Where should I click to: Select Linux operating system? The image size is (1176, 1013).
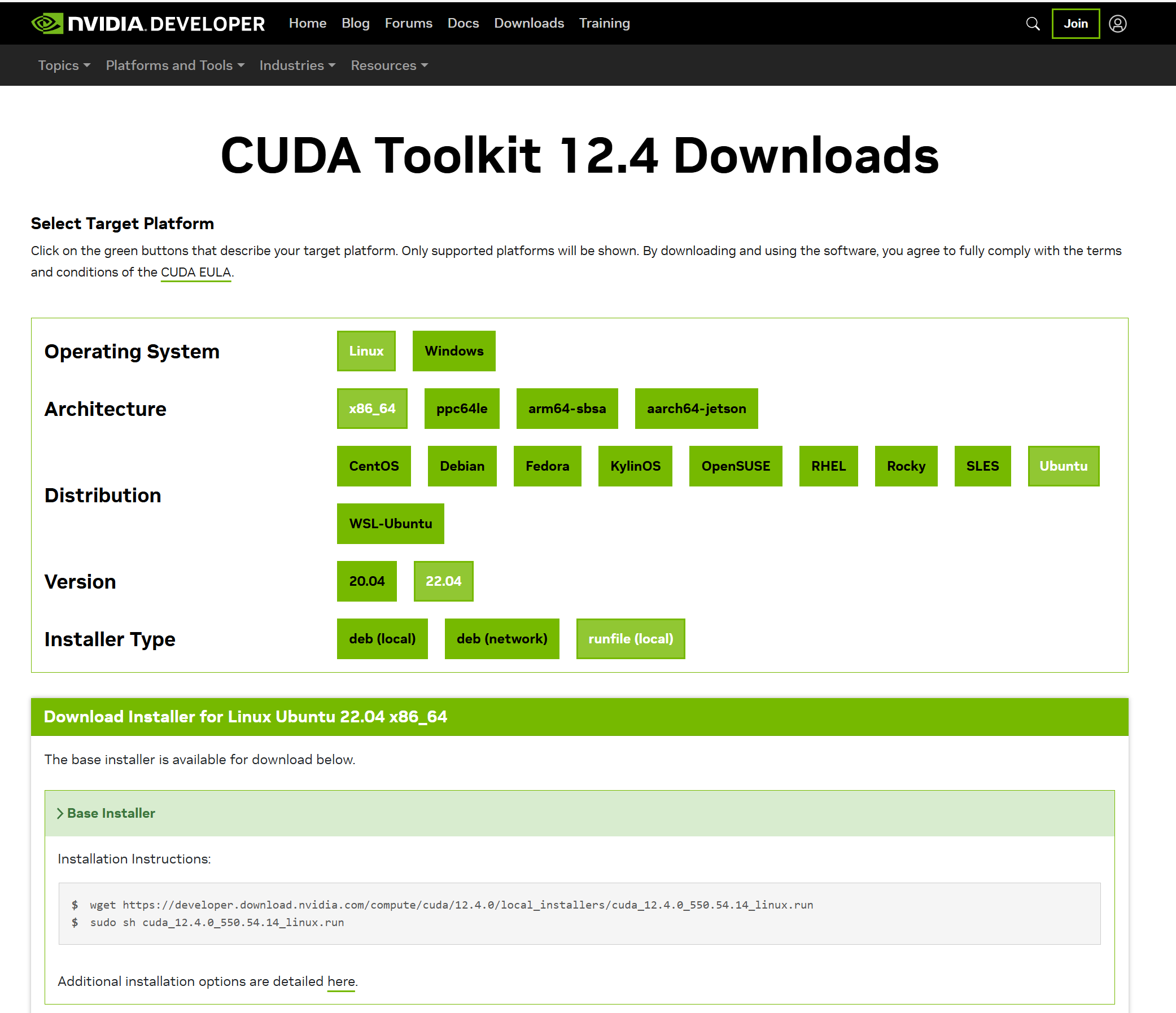(366, 351)
